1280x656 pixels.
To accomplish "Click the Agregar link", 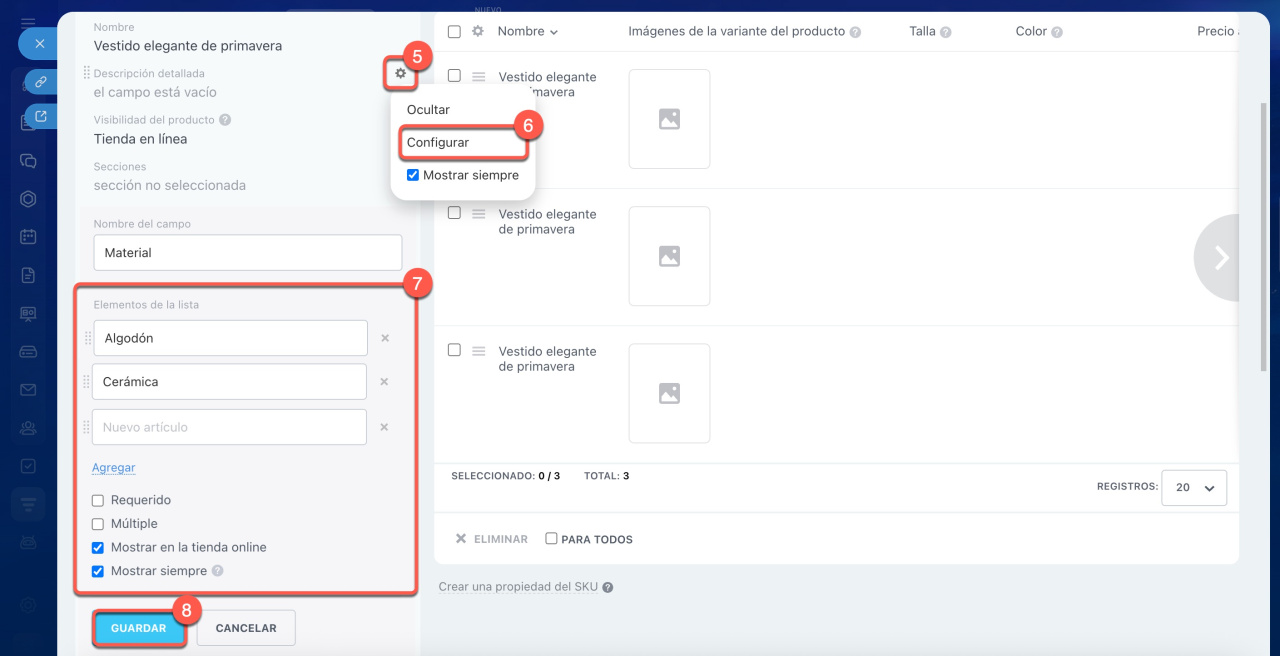I will point(114,468).
